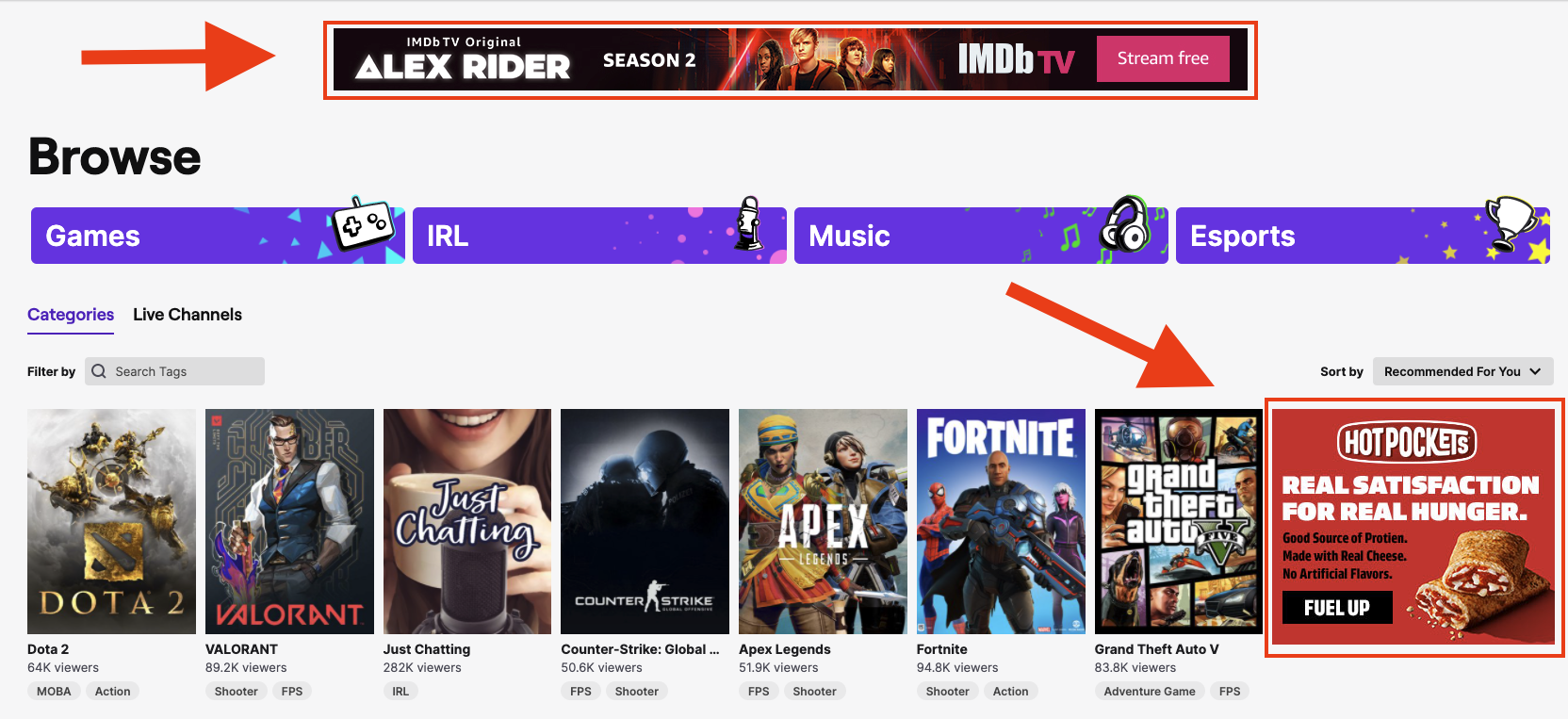The image size is (1568, 719).
Task: Focus the Search Tags input field
Action: 174,371
